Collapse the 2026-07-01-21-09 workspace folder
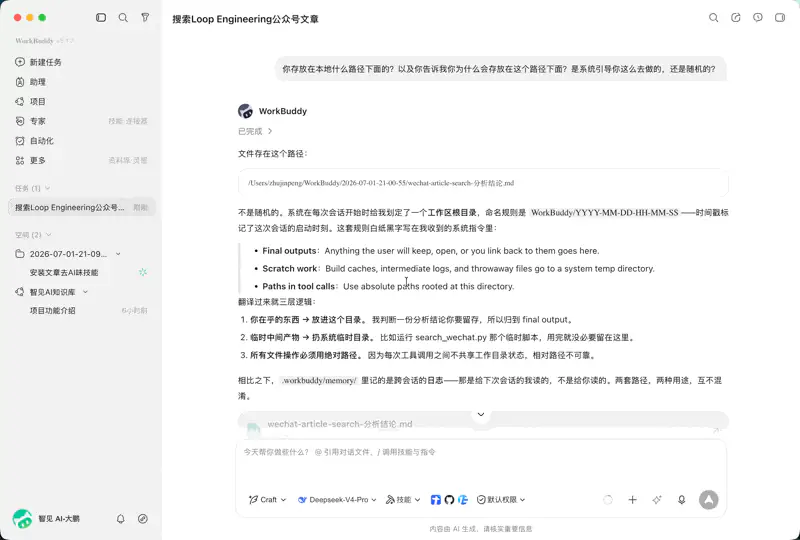 [118, 254]
